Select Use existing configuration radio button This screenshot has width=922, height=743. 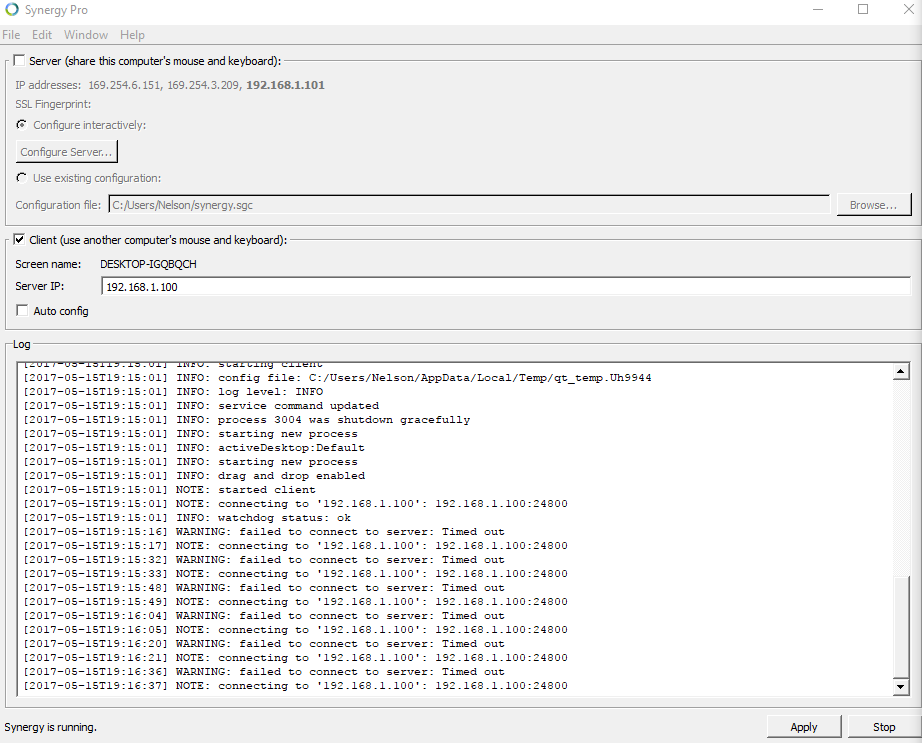point(22,178)
